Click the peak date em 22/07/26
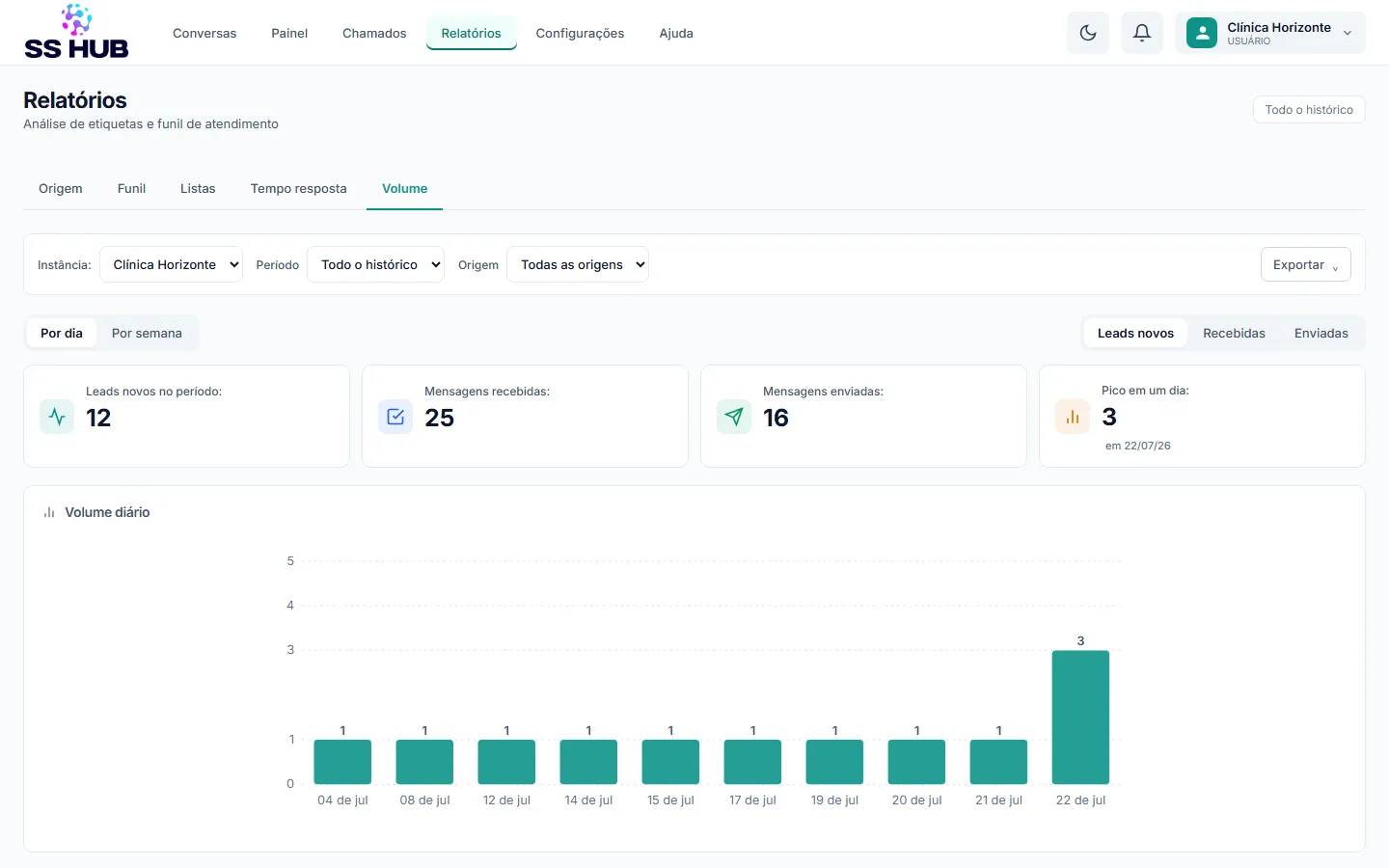1389x868 pixels. point(1138,446)
